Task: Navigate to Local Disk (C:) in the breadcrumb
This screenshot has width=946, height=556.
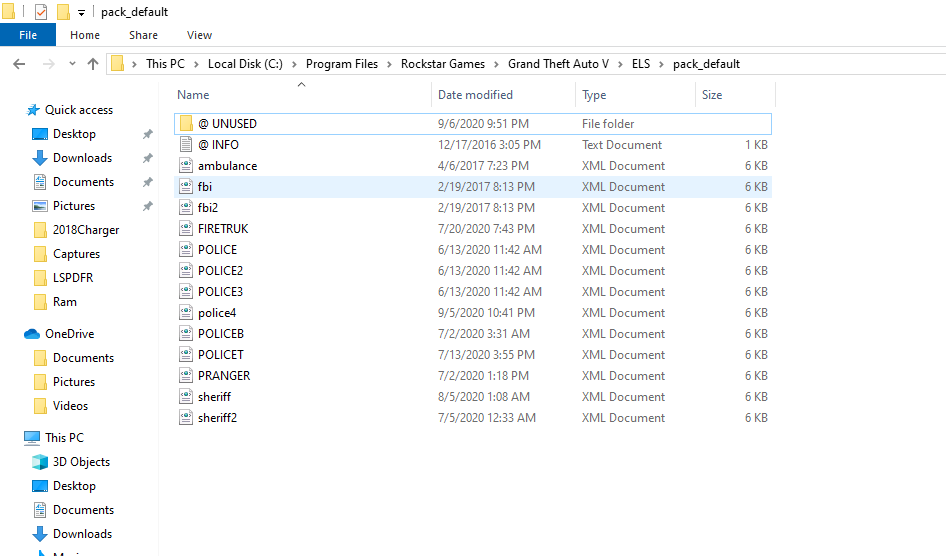Action: pyautogui.click(x=246, y=64)
